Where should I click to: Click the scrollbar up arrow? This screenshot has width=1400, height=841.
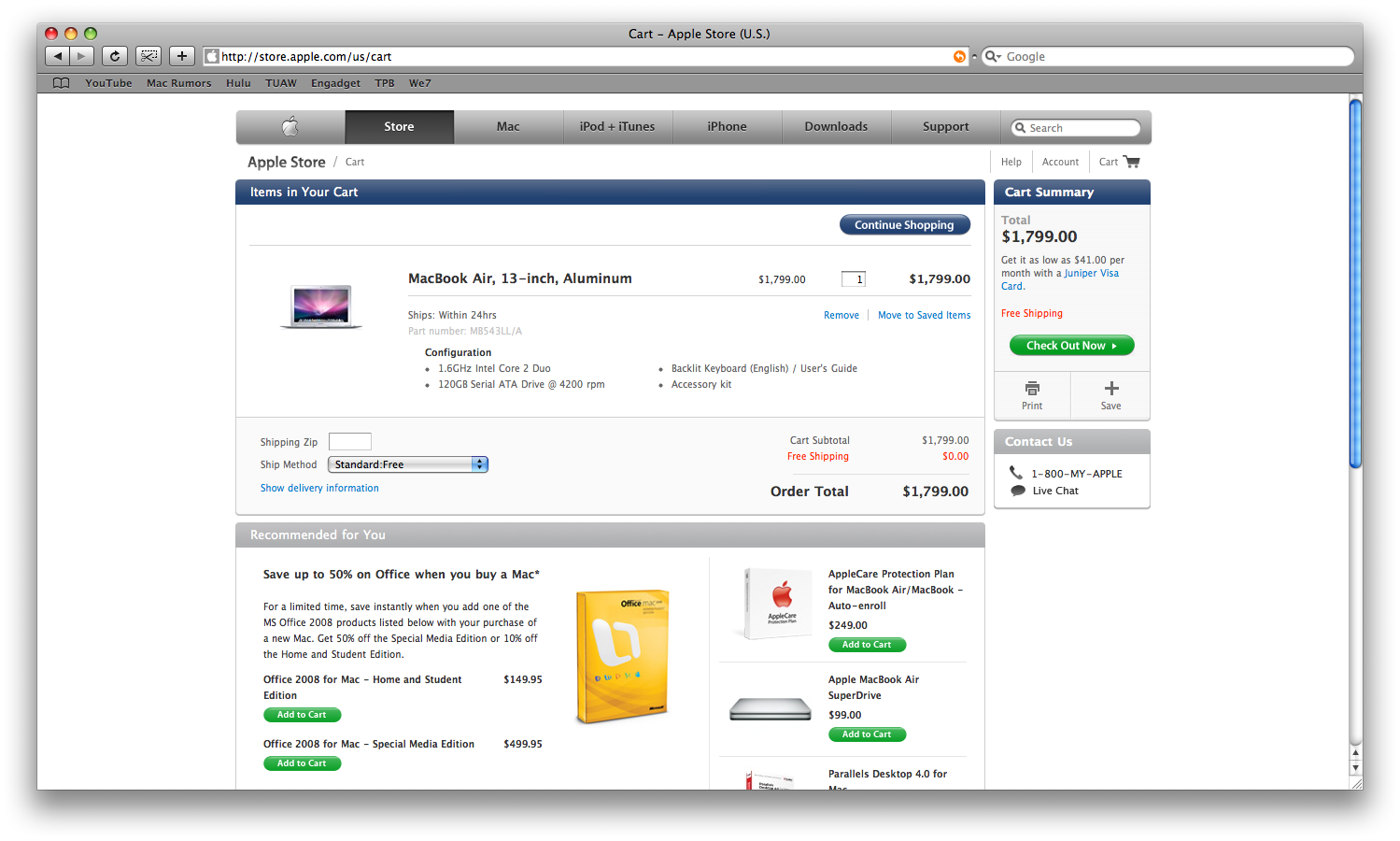point(1356,752)
